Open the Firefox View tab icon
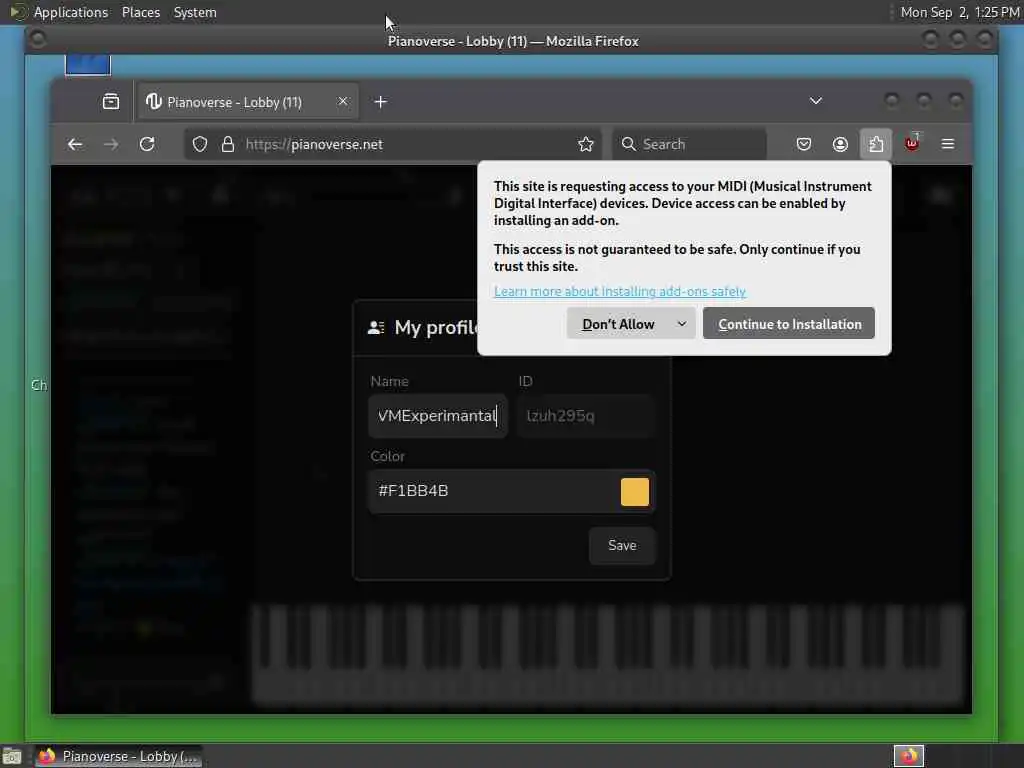This screenshot has width=1024, height=768. (x=111, y=102)
